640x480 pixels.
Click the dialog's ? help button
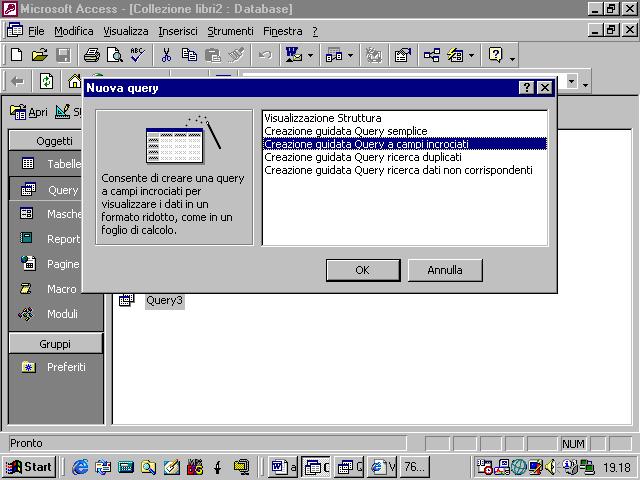coord(526,87)
